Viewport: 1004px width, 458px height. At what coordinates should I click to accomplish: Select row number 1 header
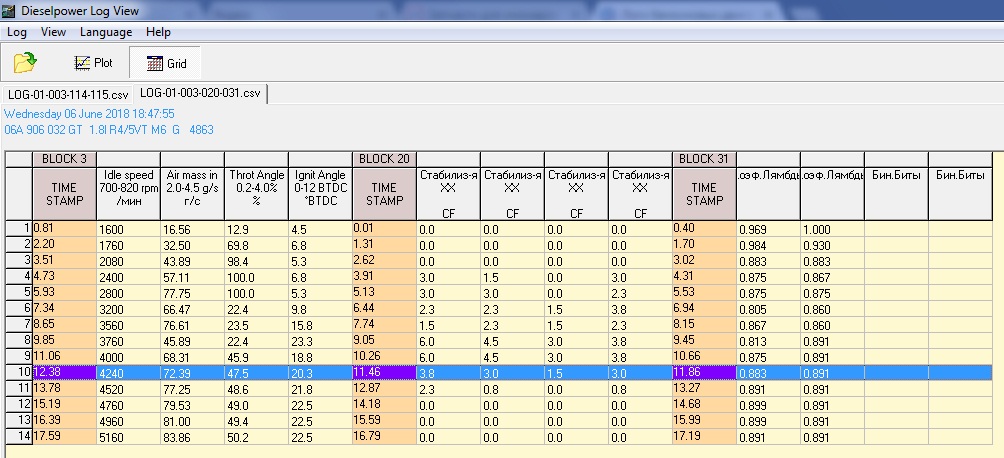point(18,229)
